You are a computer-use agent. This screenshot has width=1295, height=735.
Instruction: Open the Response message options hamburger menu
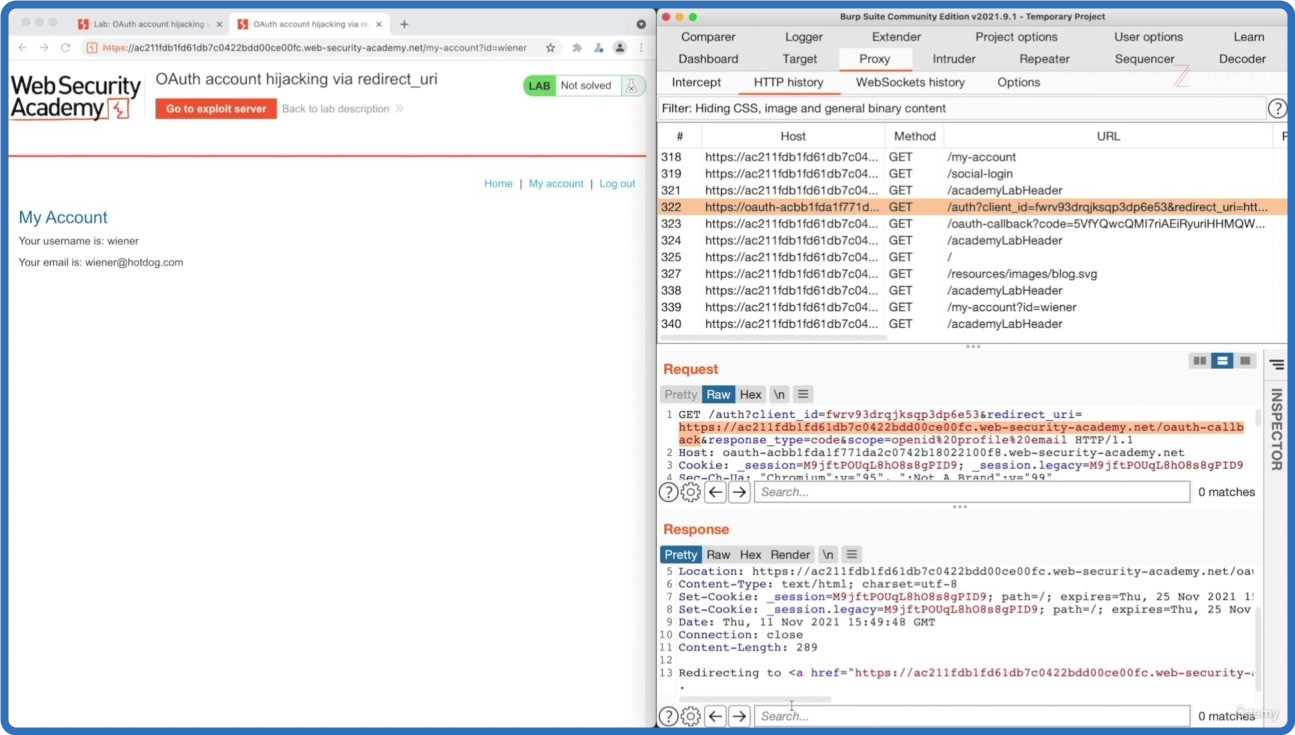click(x=852, y=554)
